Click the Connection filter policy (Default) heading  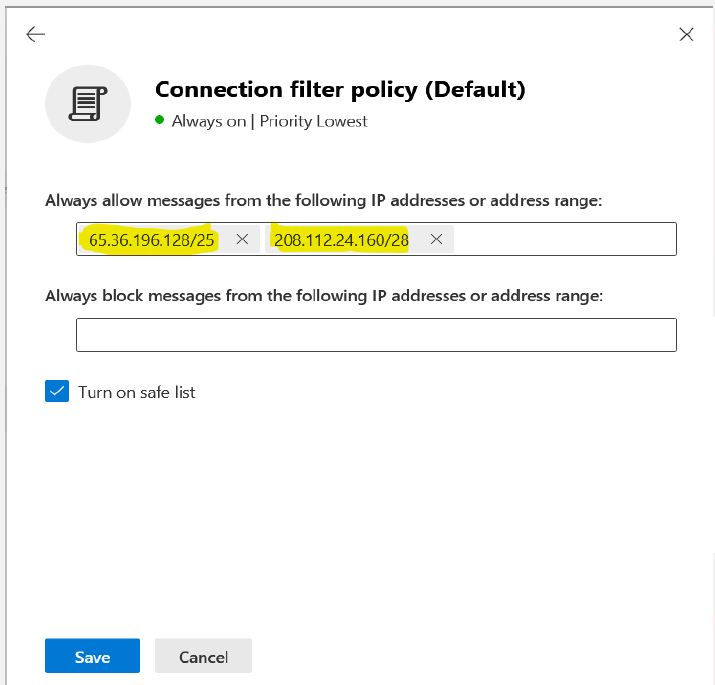pos(340,89)
